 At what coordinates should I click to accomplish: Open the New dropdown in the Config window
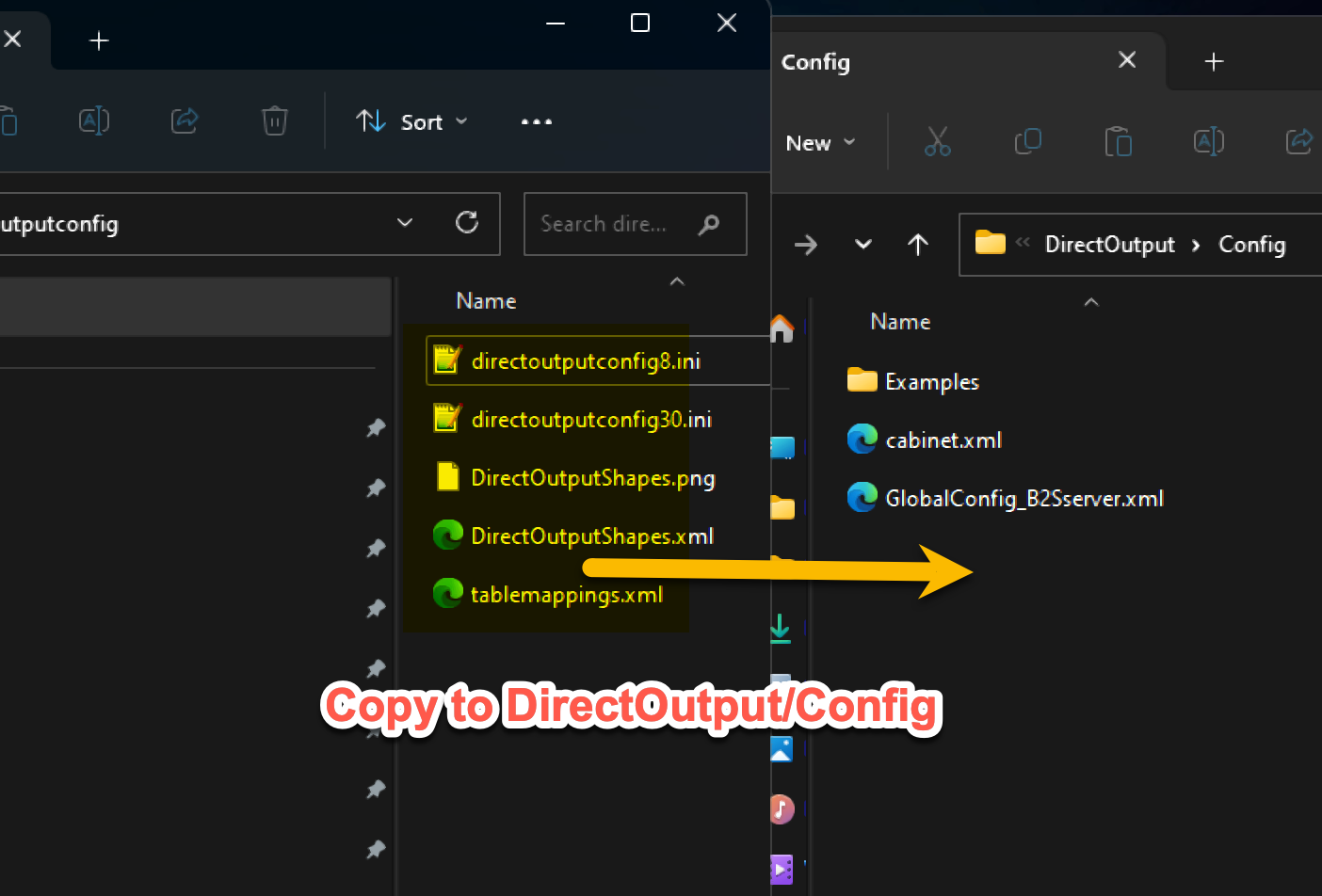point(818,142)
